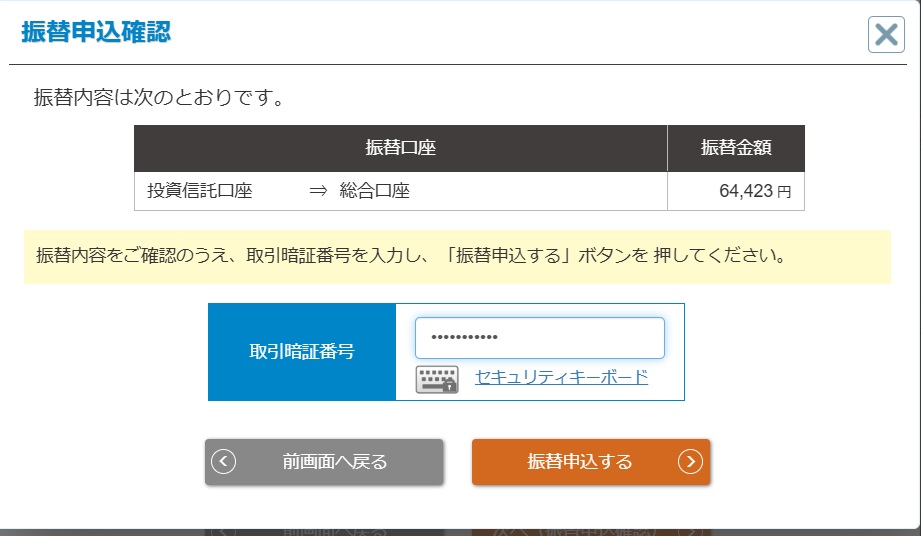The height and width of the screenshot is (536, 921).
Task: Click the 振替口座 table header
Action: coord(400,148)
